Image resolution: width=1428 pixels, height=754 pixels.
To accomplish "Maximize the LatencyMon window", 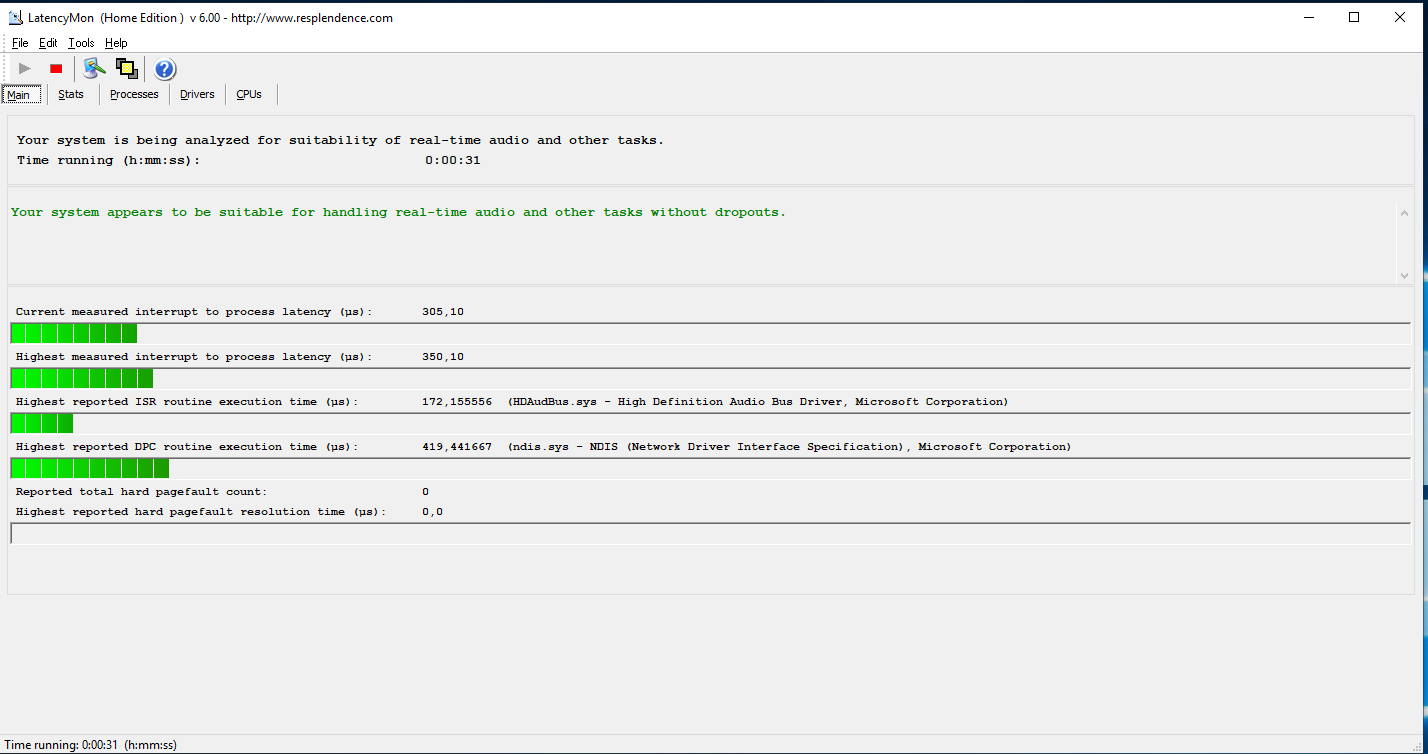I will (x=1354, y=17).
